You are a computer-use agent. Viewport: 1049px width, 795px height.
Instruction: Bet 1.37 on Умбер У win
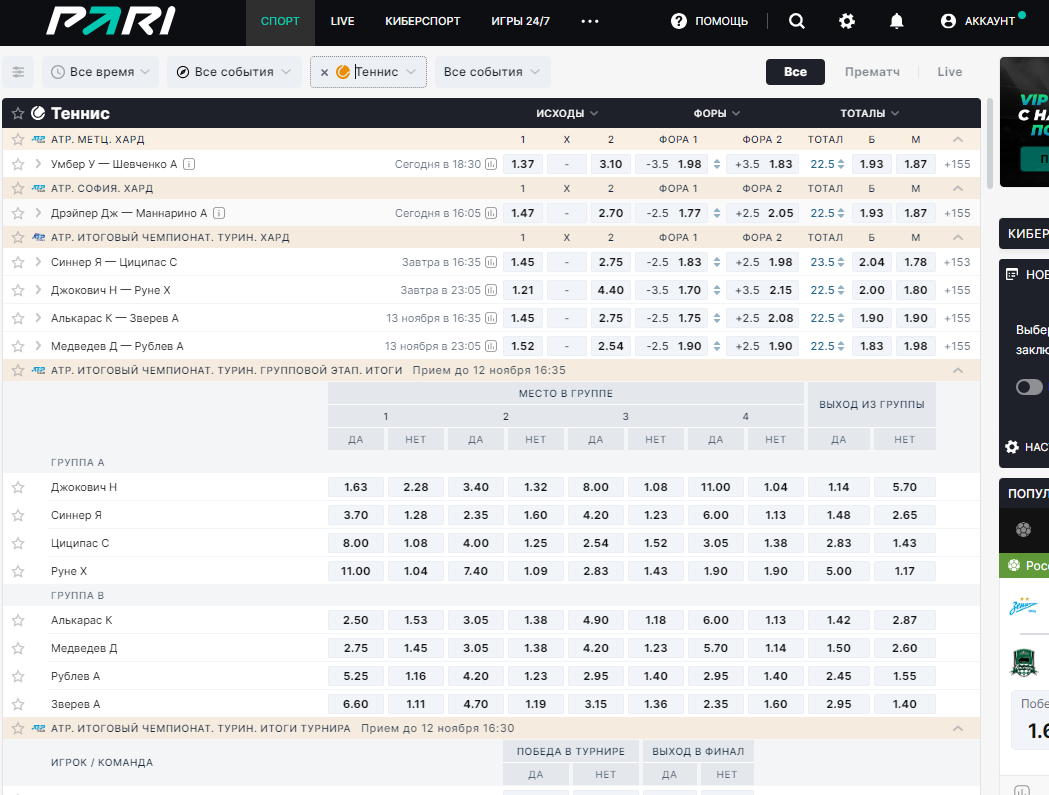522,164
